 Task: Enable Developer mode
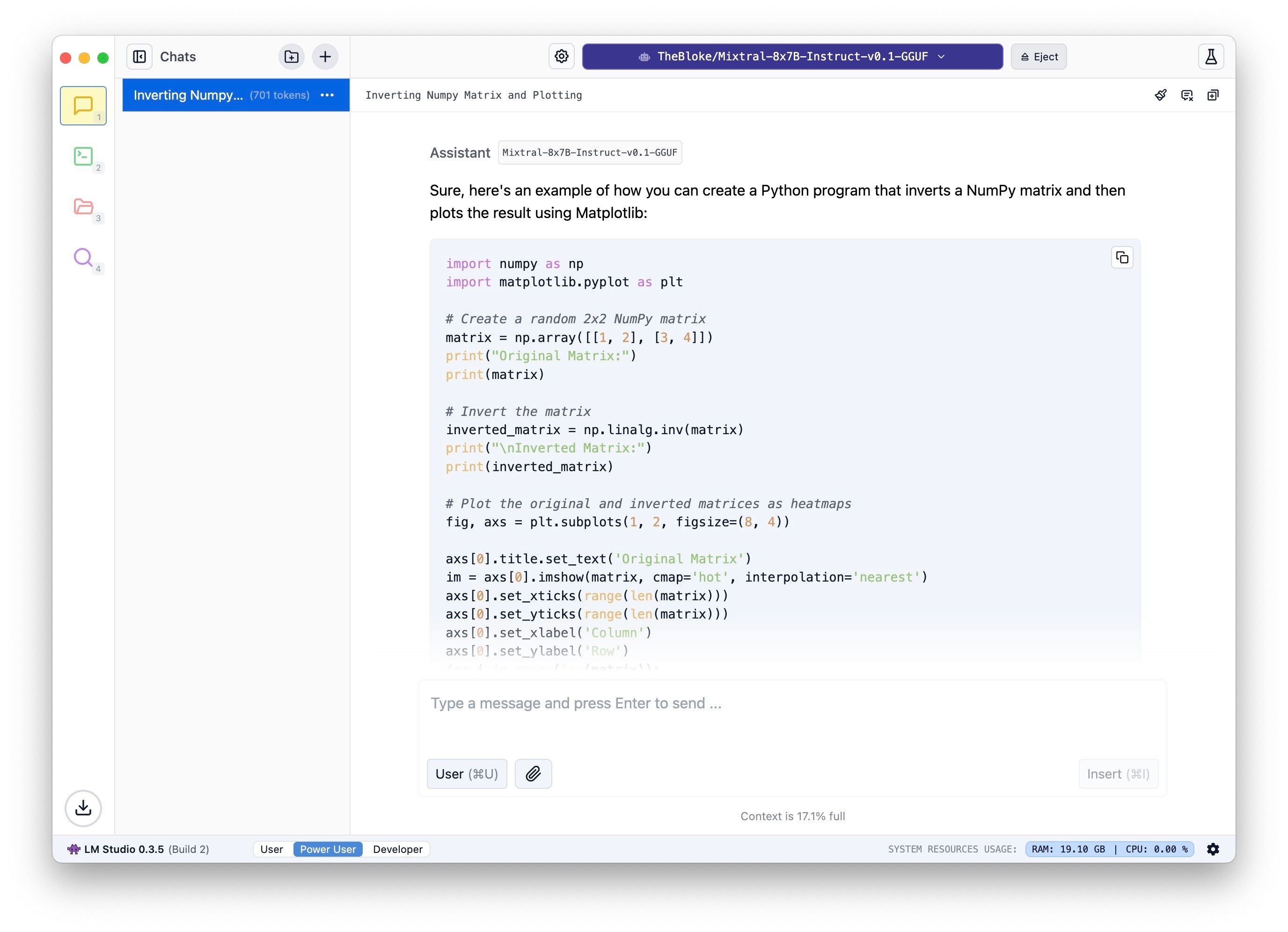point(397,849)
